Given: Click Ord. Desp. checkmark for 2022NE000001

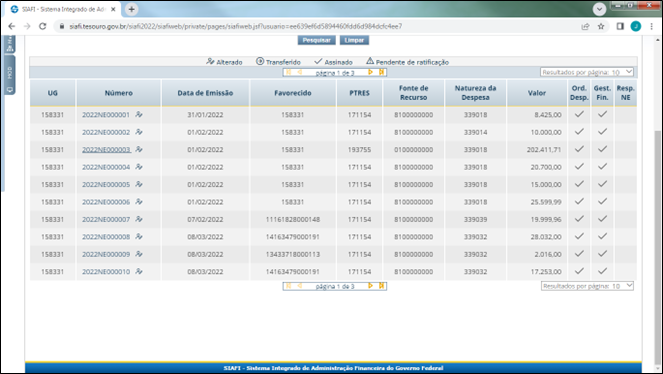Looking at the screenshot, I should point(579,114).
